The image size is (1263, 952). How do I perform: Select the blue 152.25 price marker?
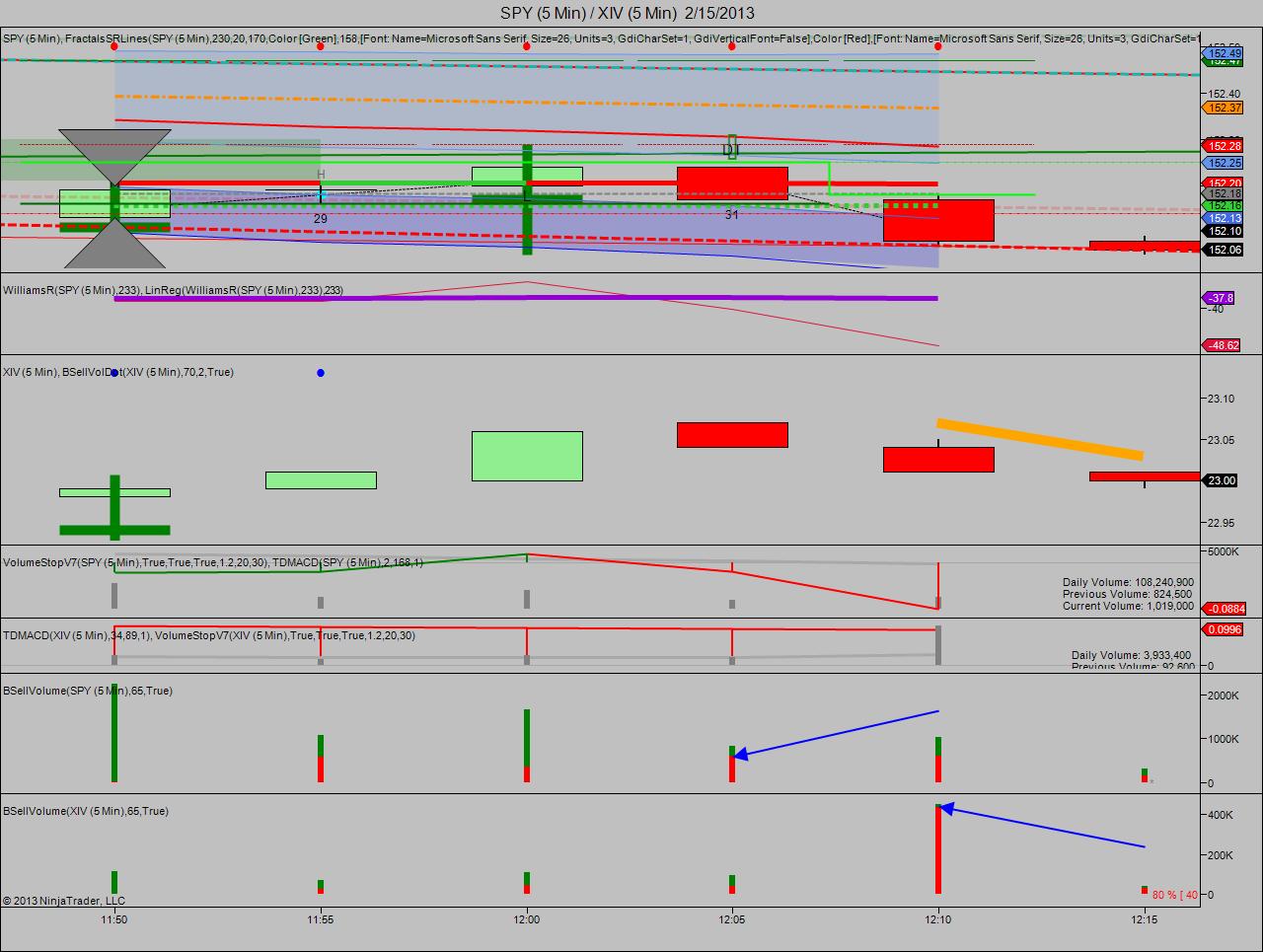point(1224,163)
